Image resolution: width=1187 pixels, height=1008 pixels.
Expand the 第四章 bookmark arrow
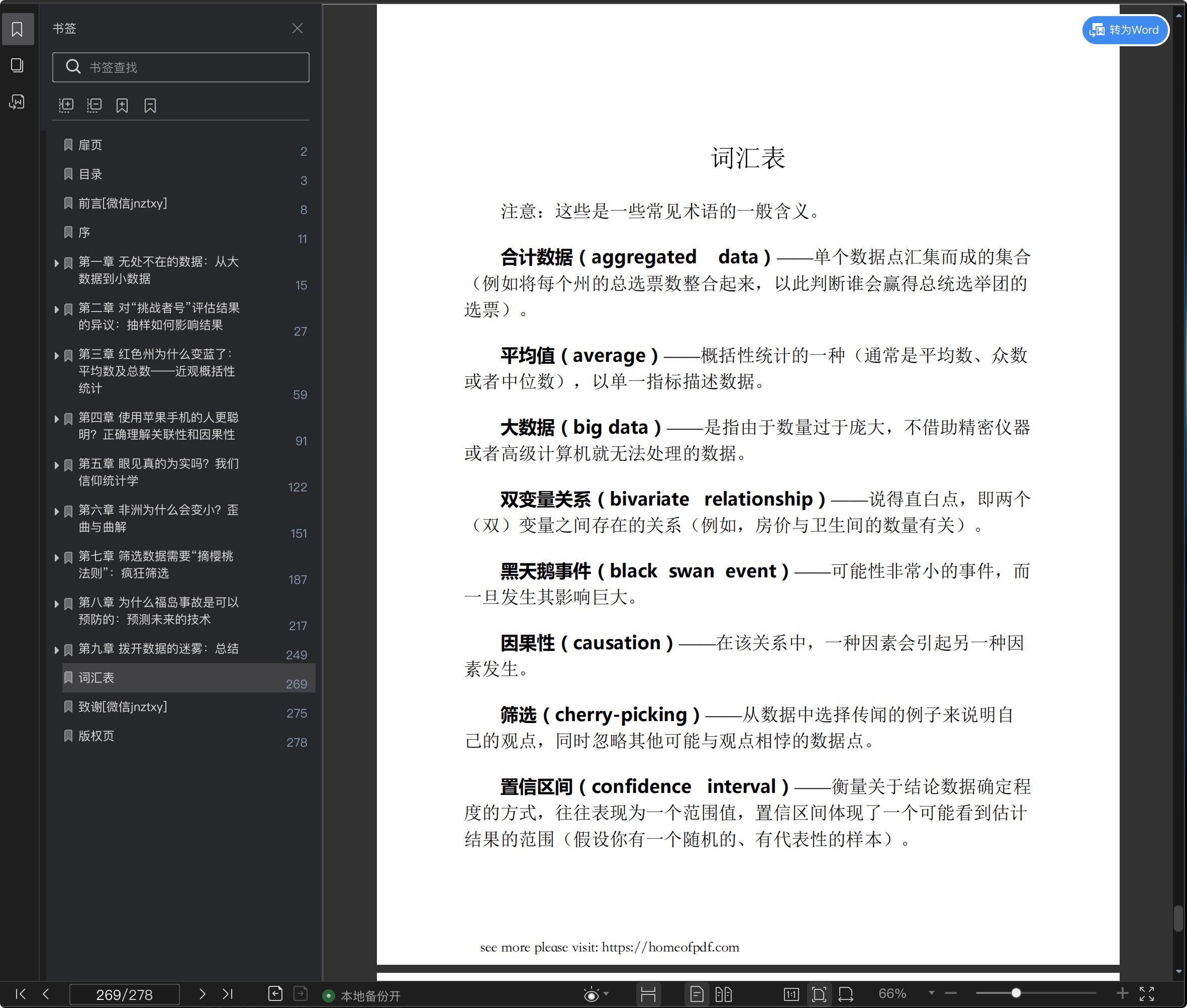[57, 419]
